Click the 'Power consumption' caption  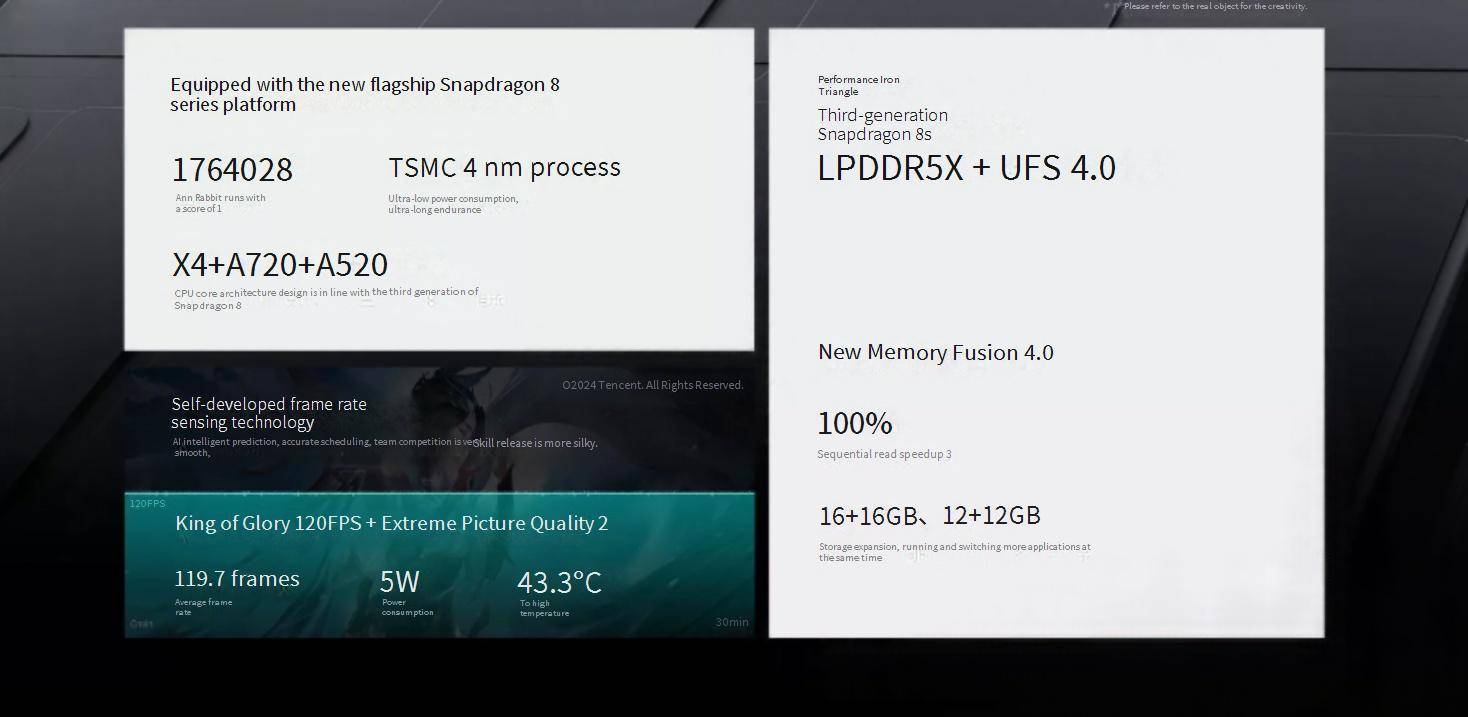408,607
